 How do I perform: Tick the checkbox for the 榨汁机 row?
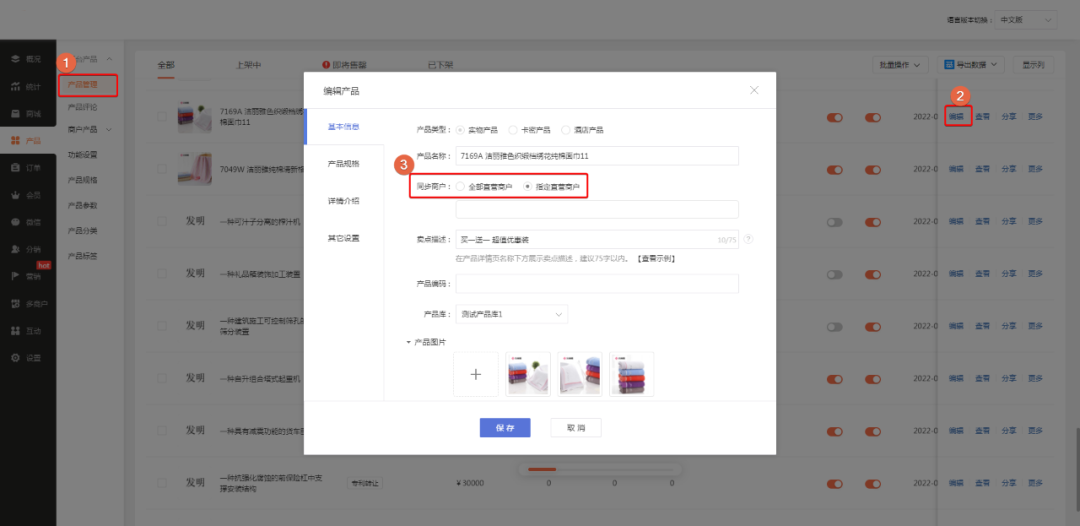(x=162, y=221)
